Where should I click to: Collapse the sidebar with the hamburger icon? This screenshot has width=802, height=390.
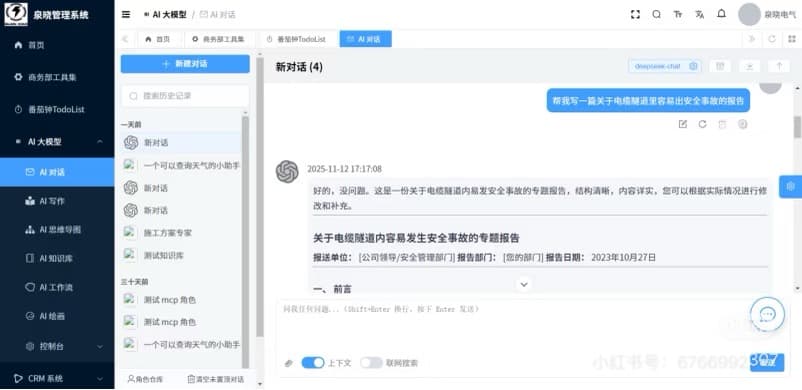tap(126, 14)
